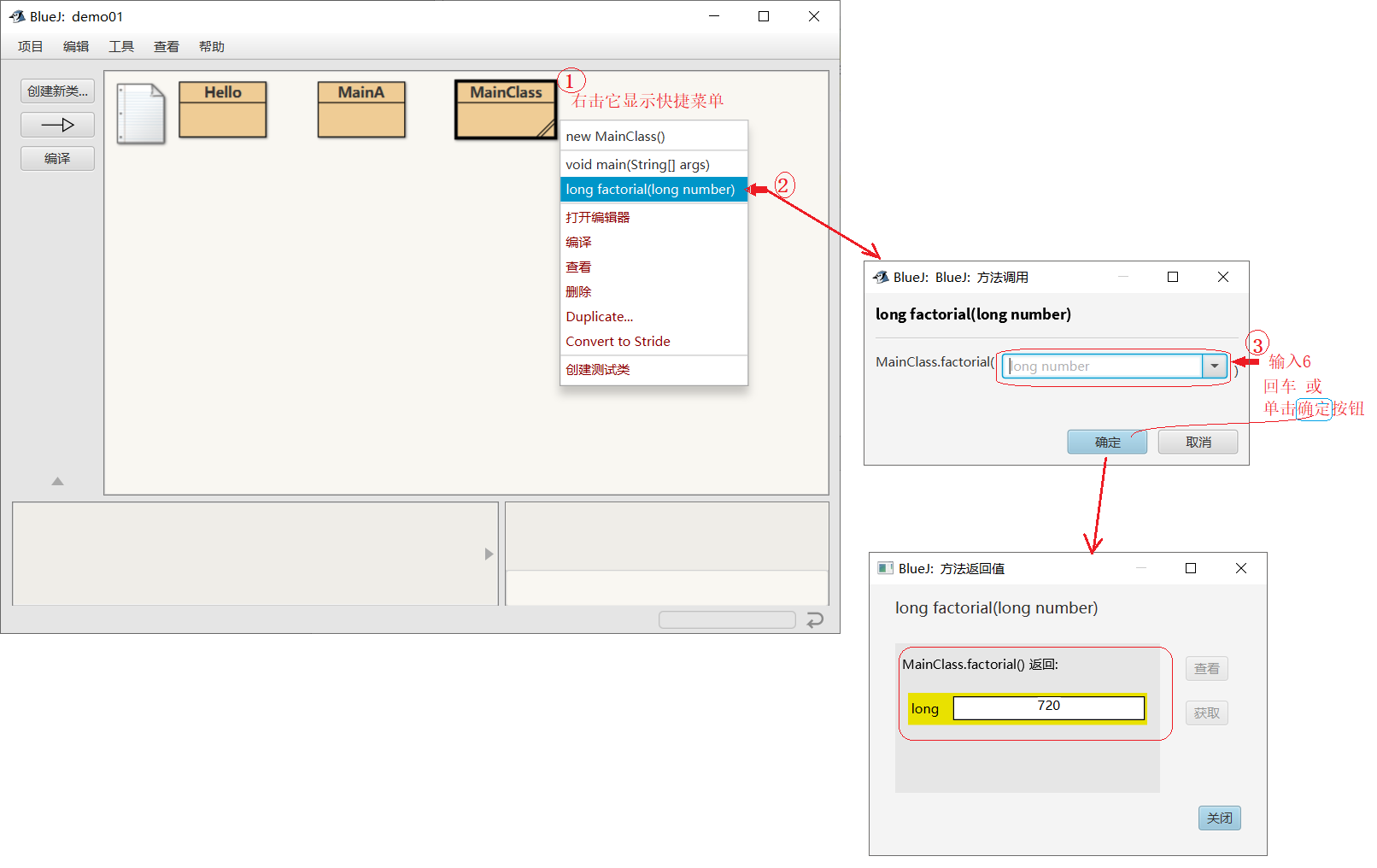Click the 编译 button in sidebar
This screenshot has width=1377, height=868.
[57, 158]
